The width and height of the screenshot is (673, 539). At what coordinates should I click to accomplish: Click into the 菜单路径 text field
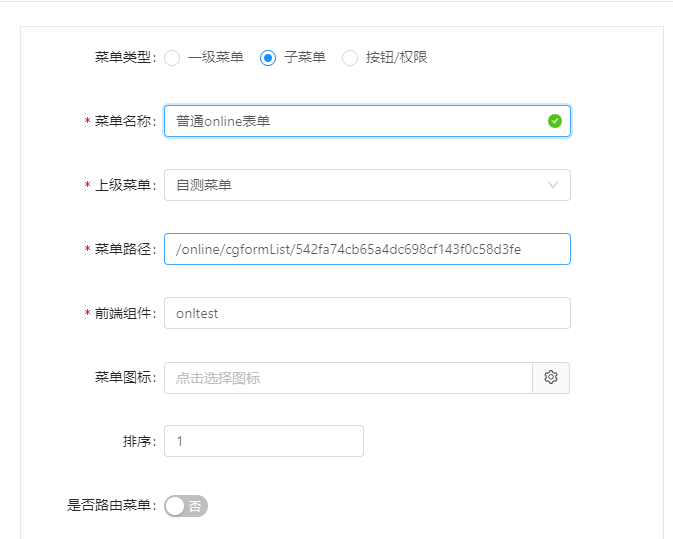click(367, 249)
